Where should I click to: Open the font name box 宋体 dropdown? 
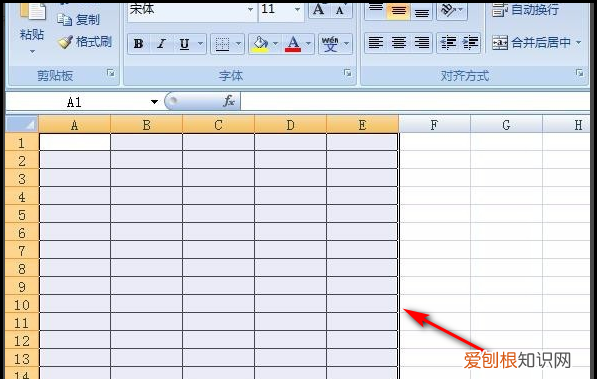point(250,9)
